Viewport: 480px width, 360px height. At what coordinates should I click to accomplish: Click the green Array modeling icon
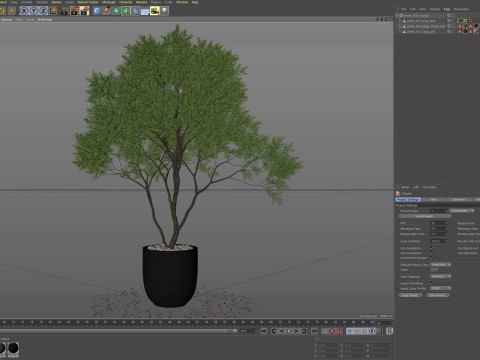click(x=126, y=11)
